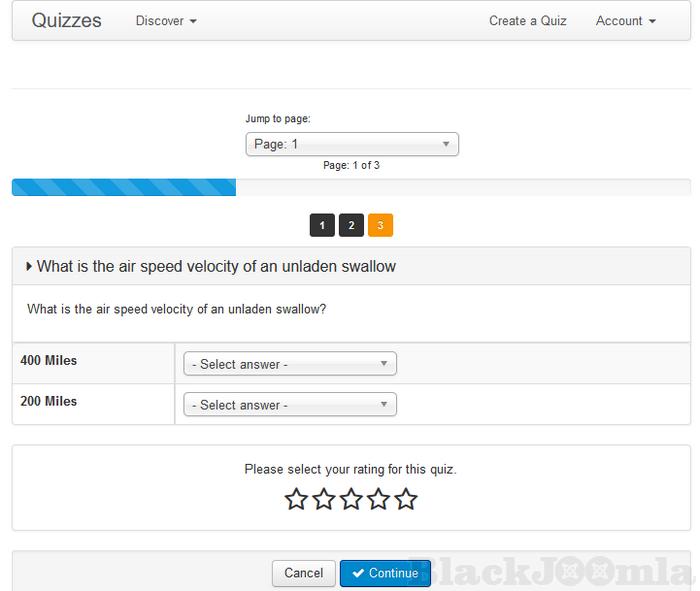The height and width of the screenshot is (591, 700).
Task: Open the Discover menu
Action: point(166,21)
